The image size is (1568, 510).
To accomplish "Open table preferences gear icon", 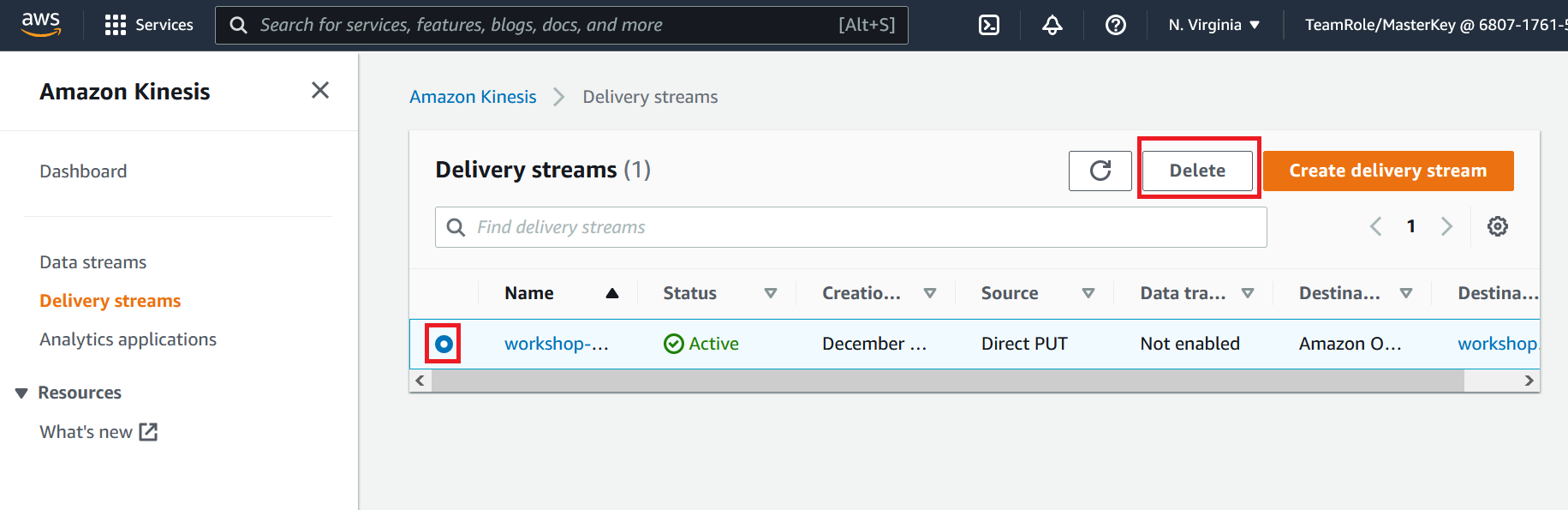I will tap(1498, 226).
